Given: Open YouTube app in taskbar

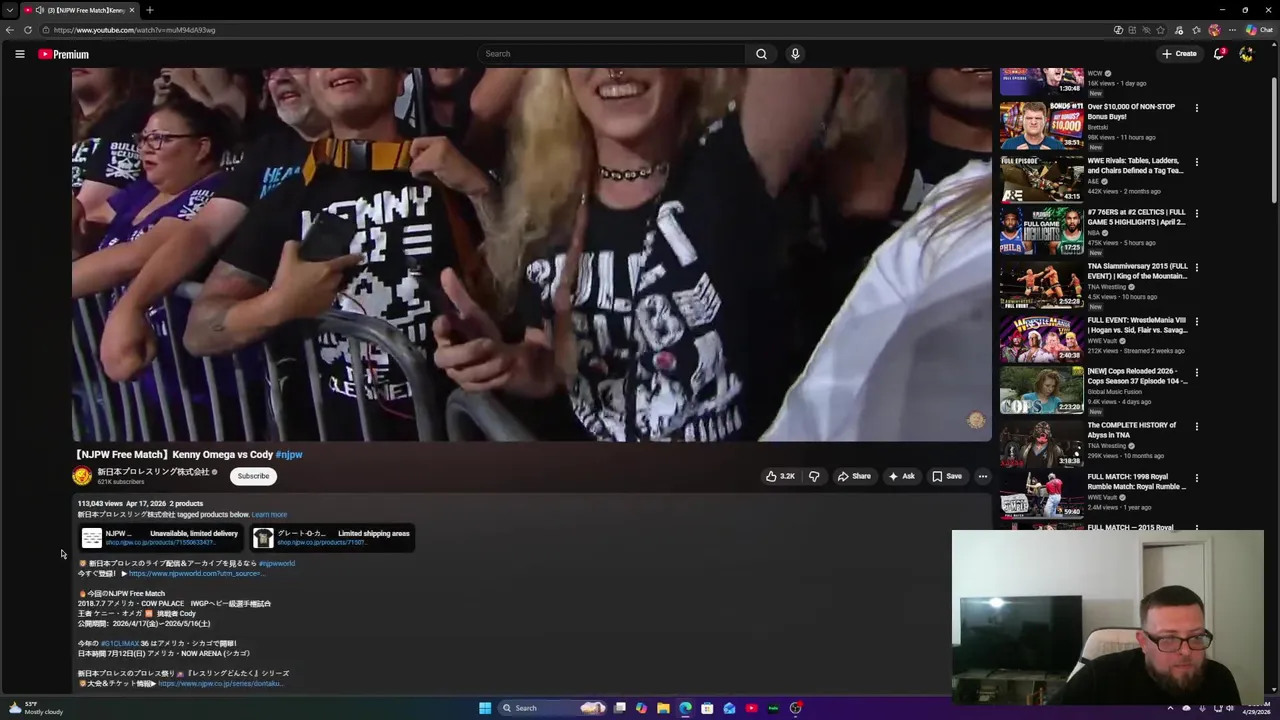Looking at the screenshot, I should click(751, 708).
